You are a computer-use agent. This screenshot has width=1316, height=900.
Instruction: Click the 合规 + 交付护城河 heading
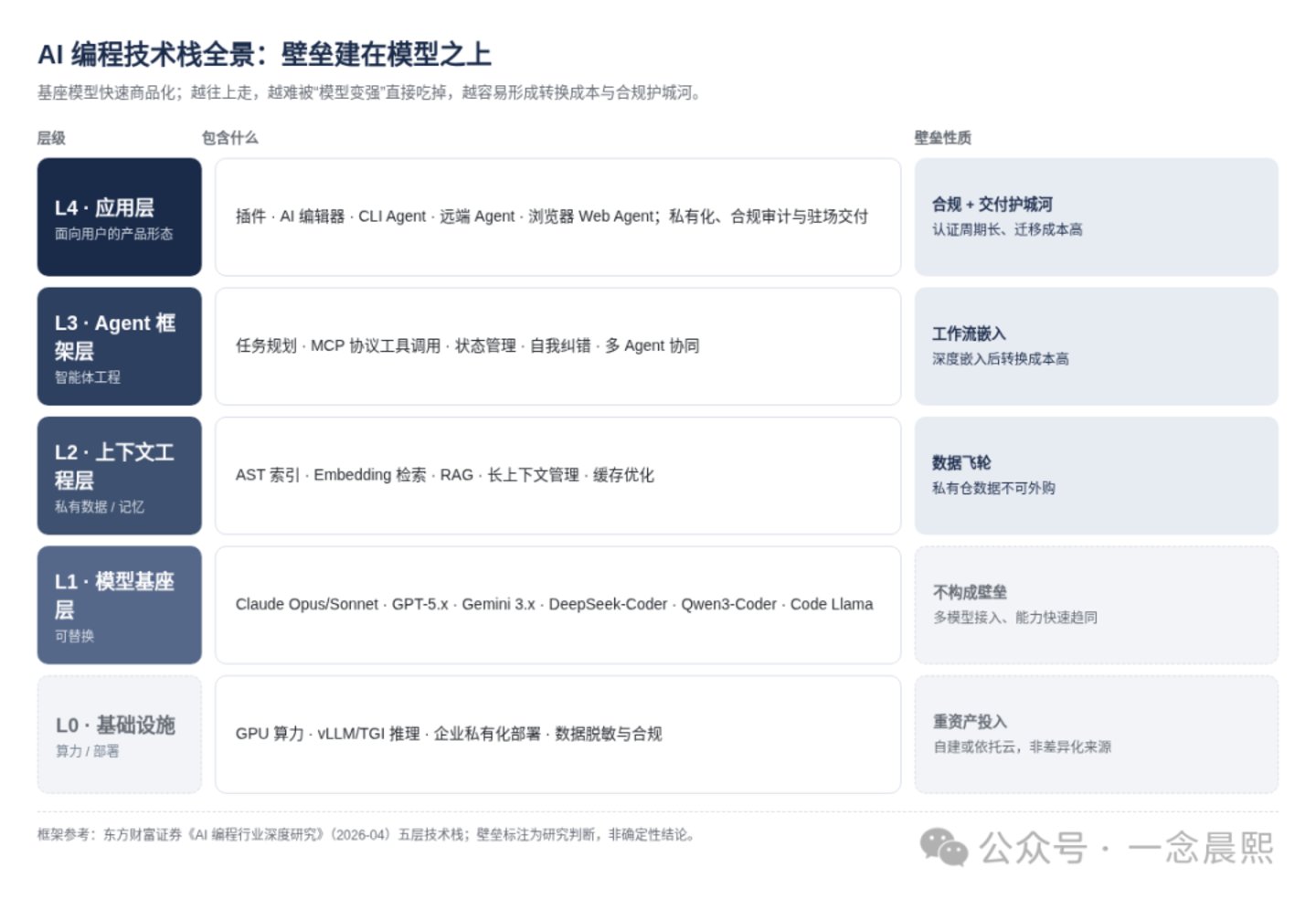point(992,204)
